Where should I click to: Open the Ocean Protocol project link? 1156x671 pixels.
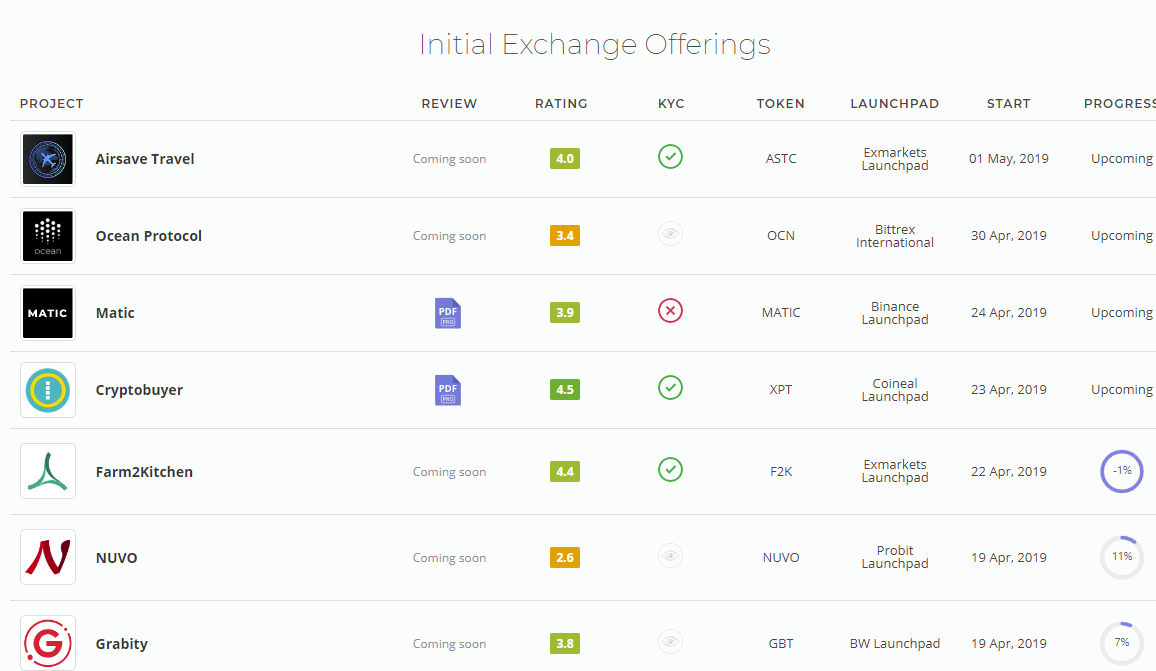[x=149, y=236]
